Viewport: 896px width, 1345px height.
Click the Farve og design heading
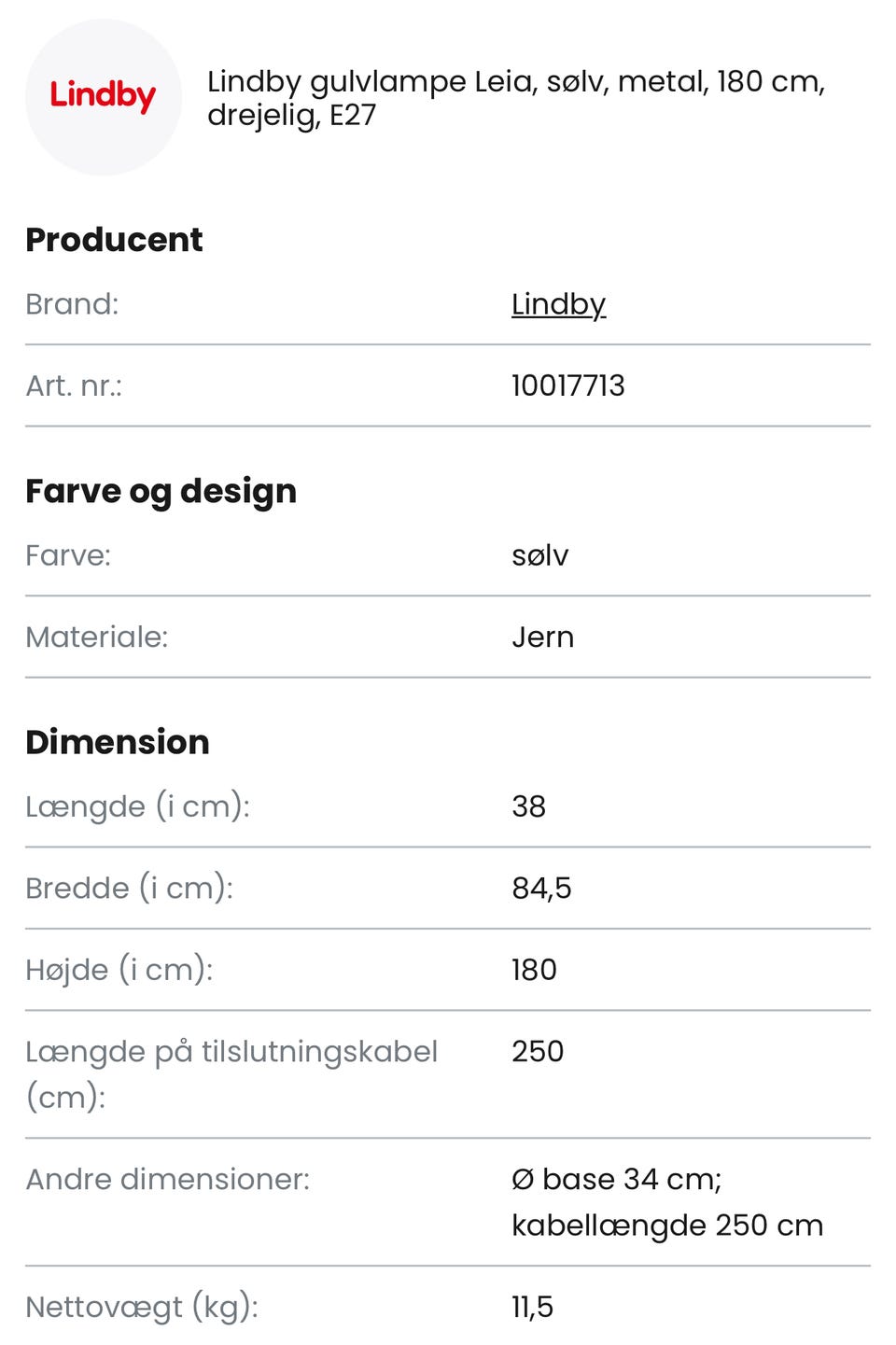coord(161,491)
